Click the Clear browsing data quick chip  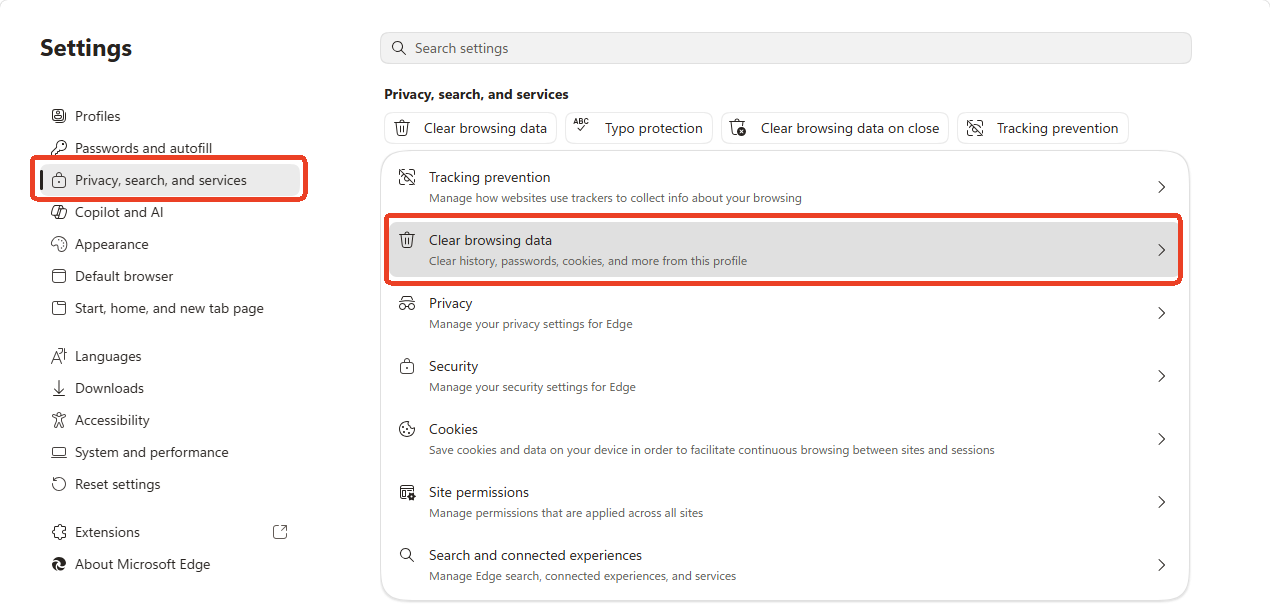pyautogui.click(x=470, y=128)
